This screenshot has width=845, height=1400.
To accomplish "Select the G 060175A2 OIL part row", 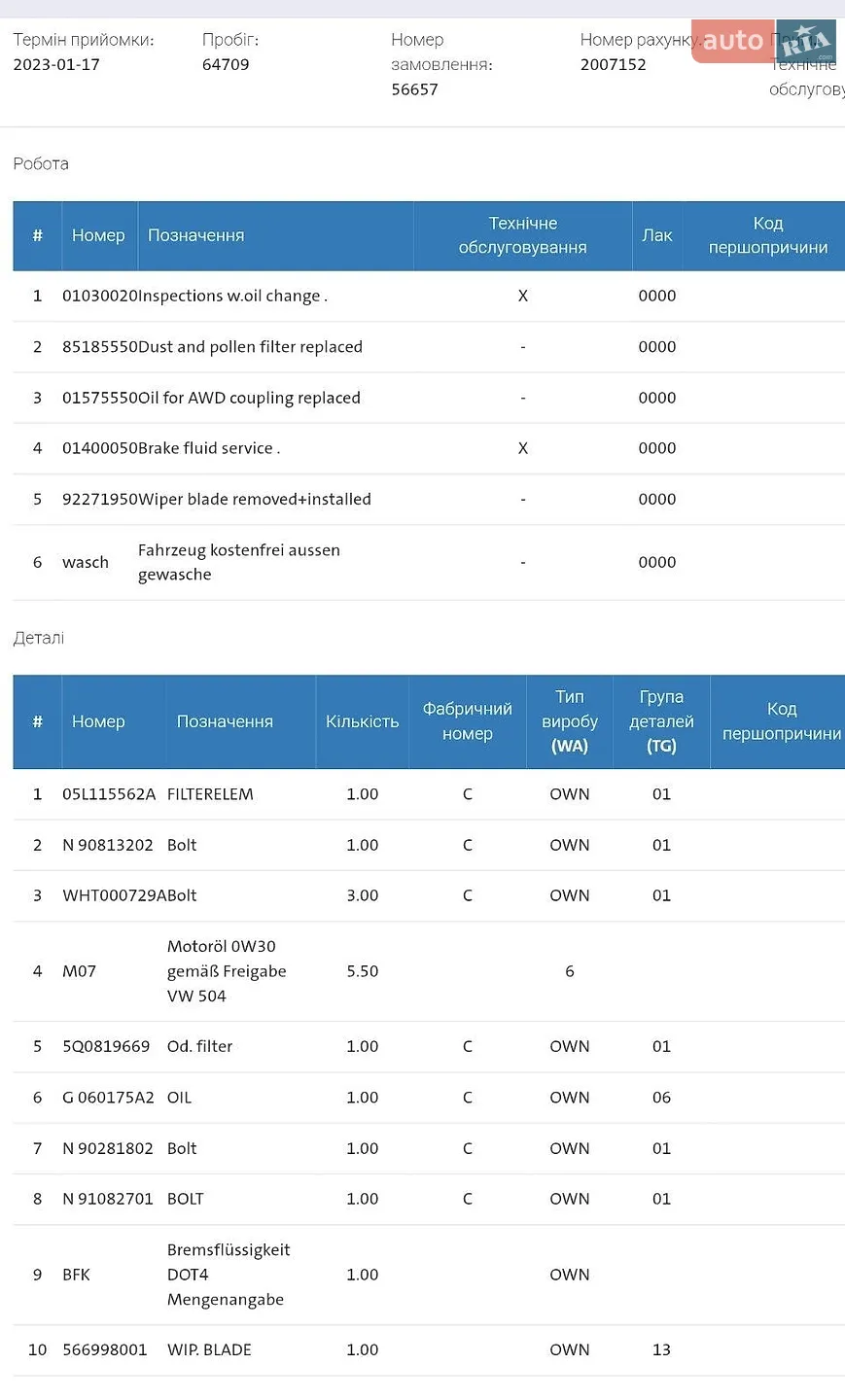I will [429, 1098].
